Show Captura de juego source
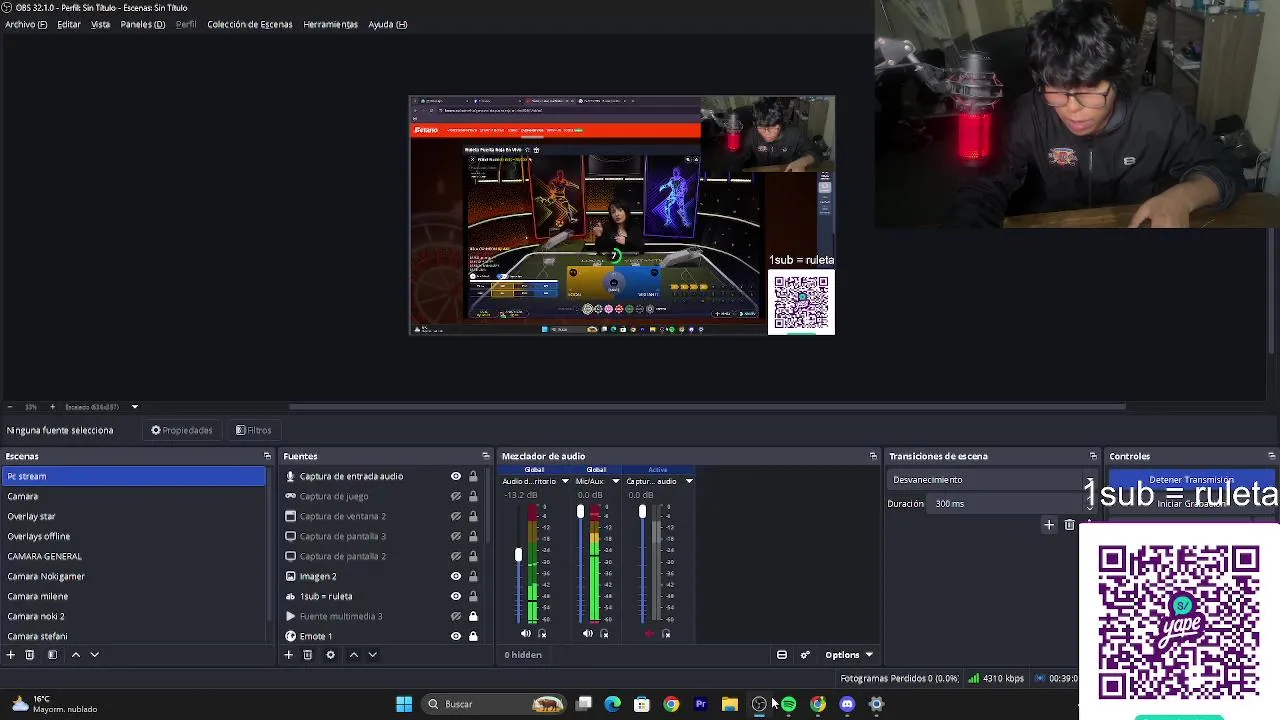Screen dimensions: 1280x720 (456, 496)
